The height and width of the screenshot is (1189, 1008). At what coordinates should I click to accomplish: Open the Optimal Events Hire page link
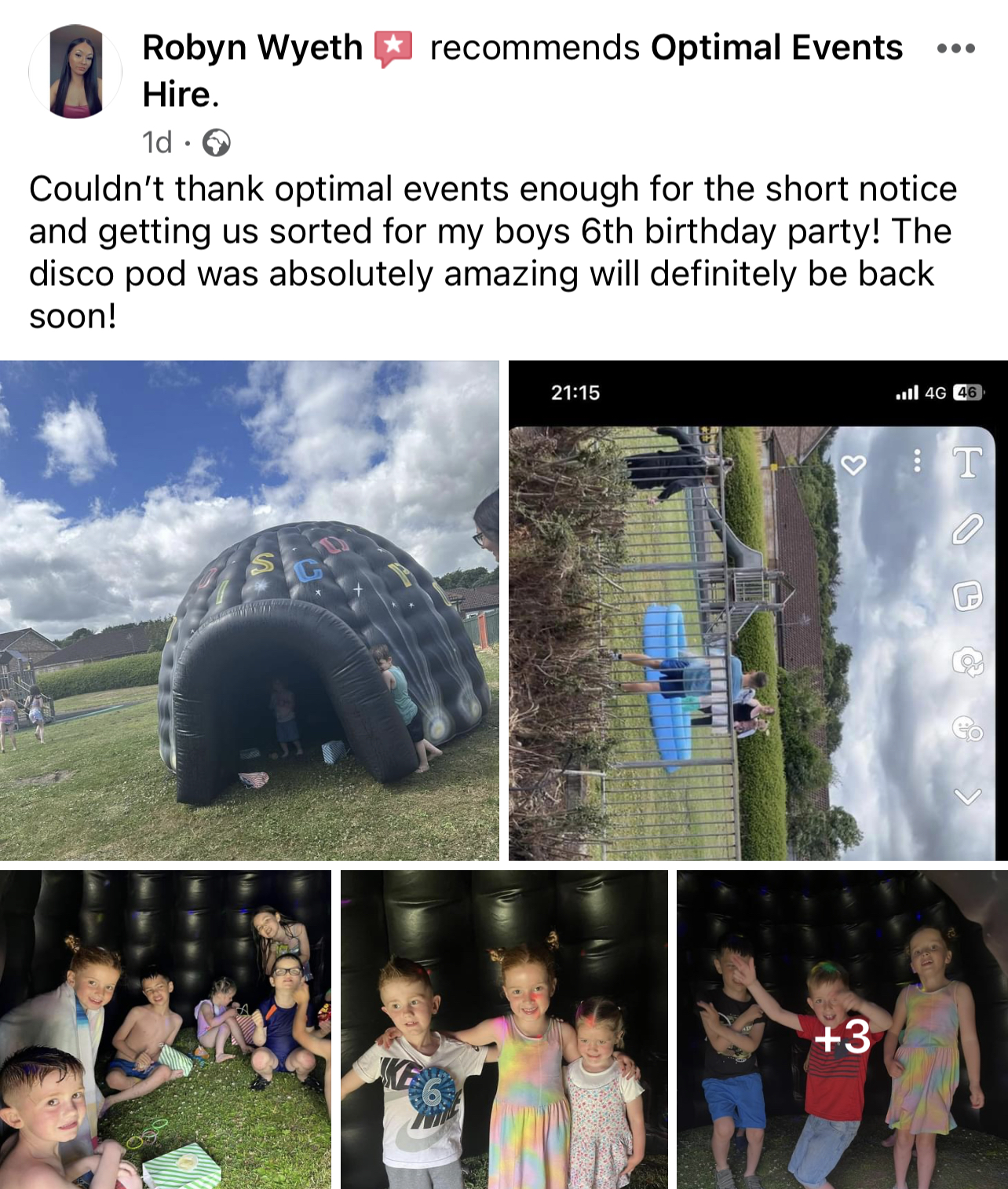(522, 71)
